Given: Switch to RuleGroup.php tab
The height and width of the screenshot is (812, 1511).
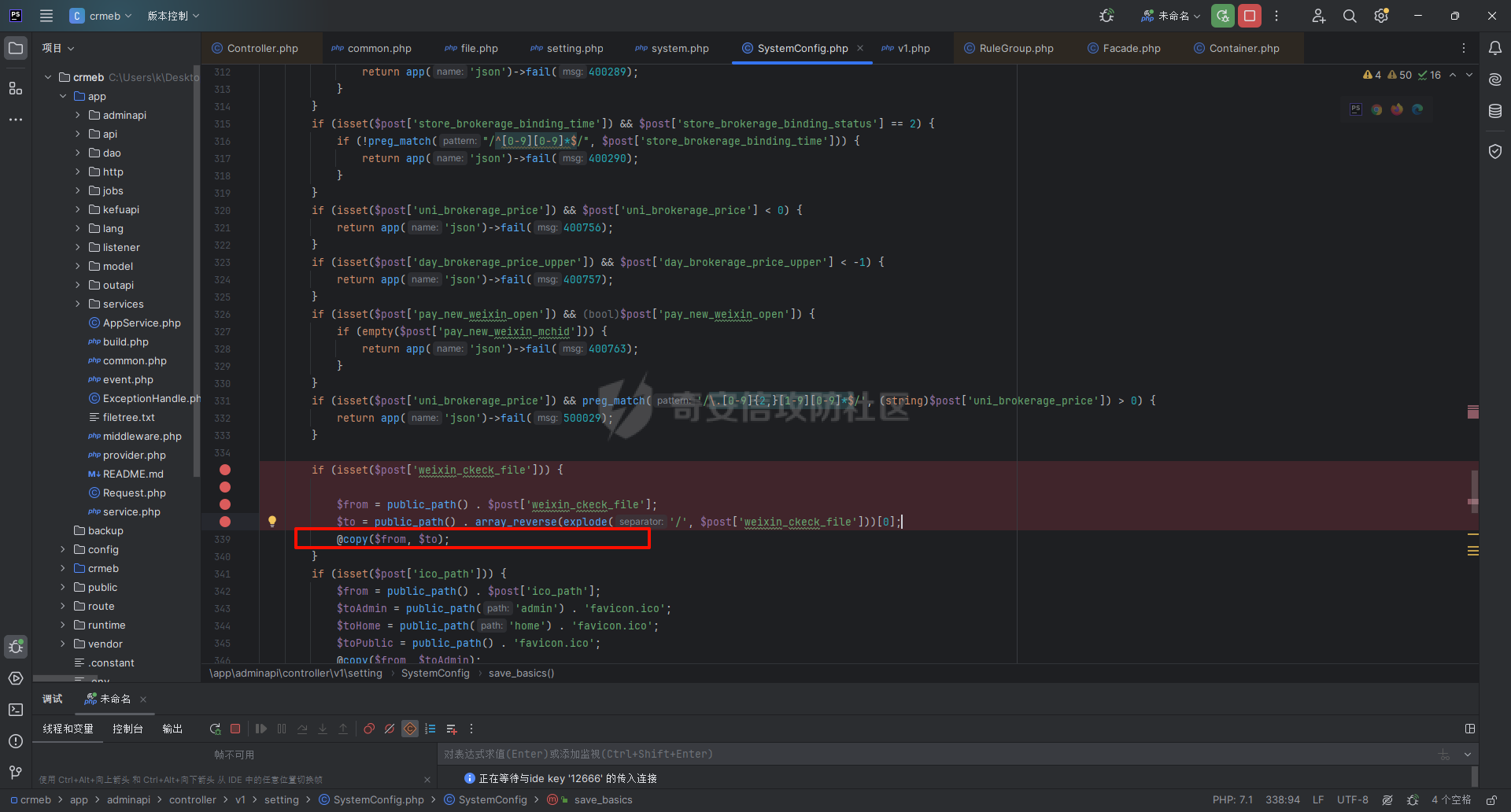Looking at the screenshot, I should click(1009, 48).
